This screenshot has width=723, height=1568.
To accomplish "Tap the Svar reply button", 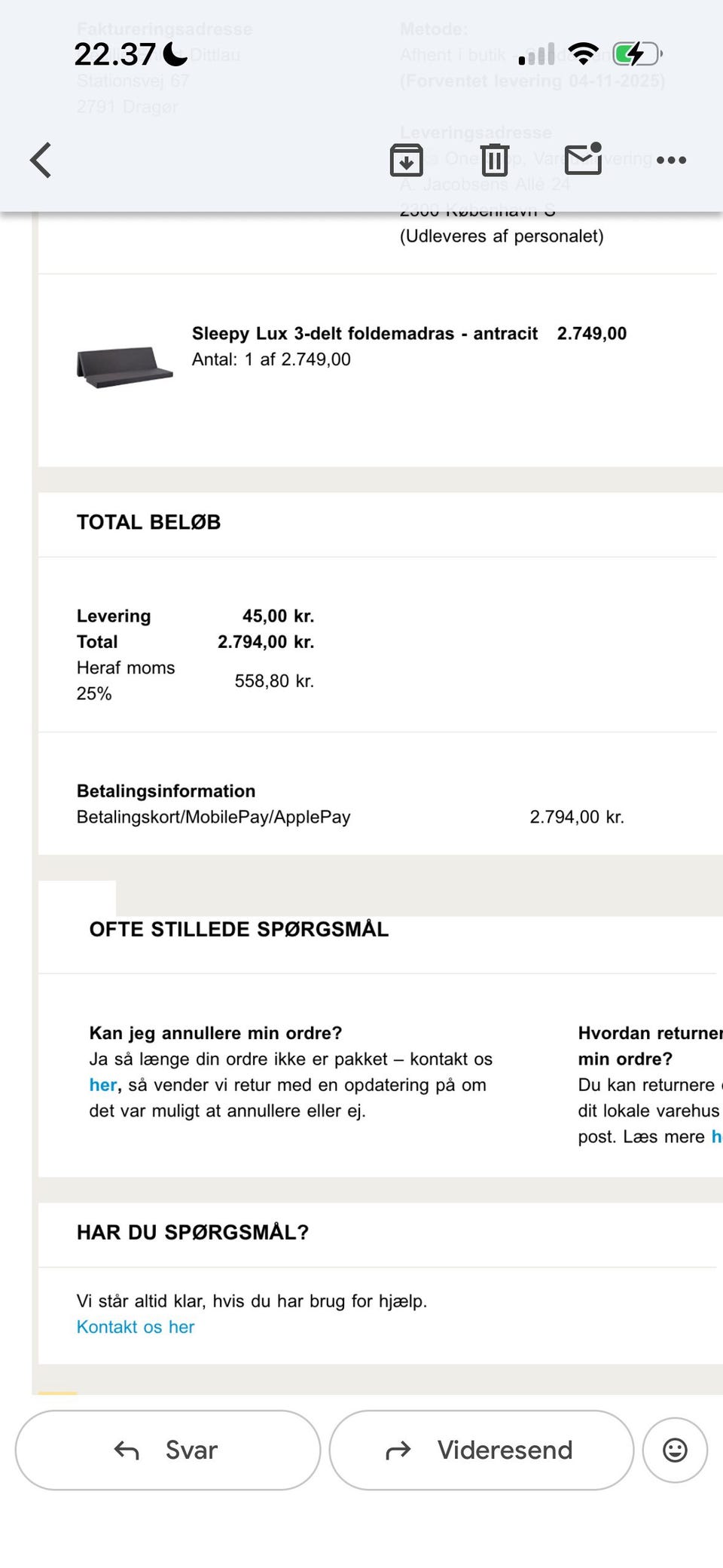I will point(167,1450).
